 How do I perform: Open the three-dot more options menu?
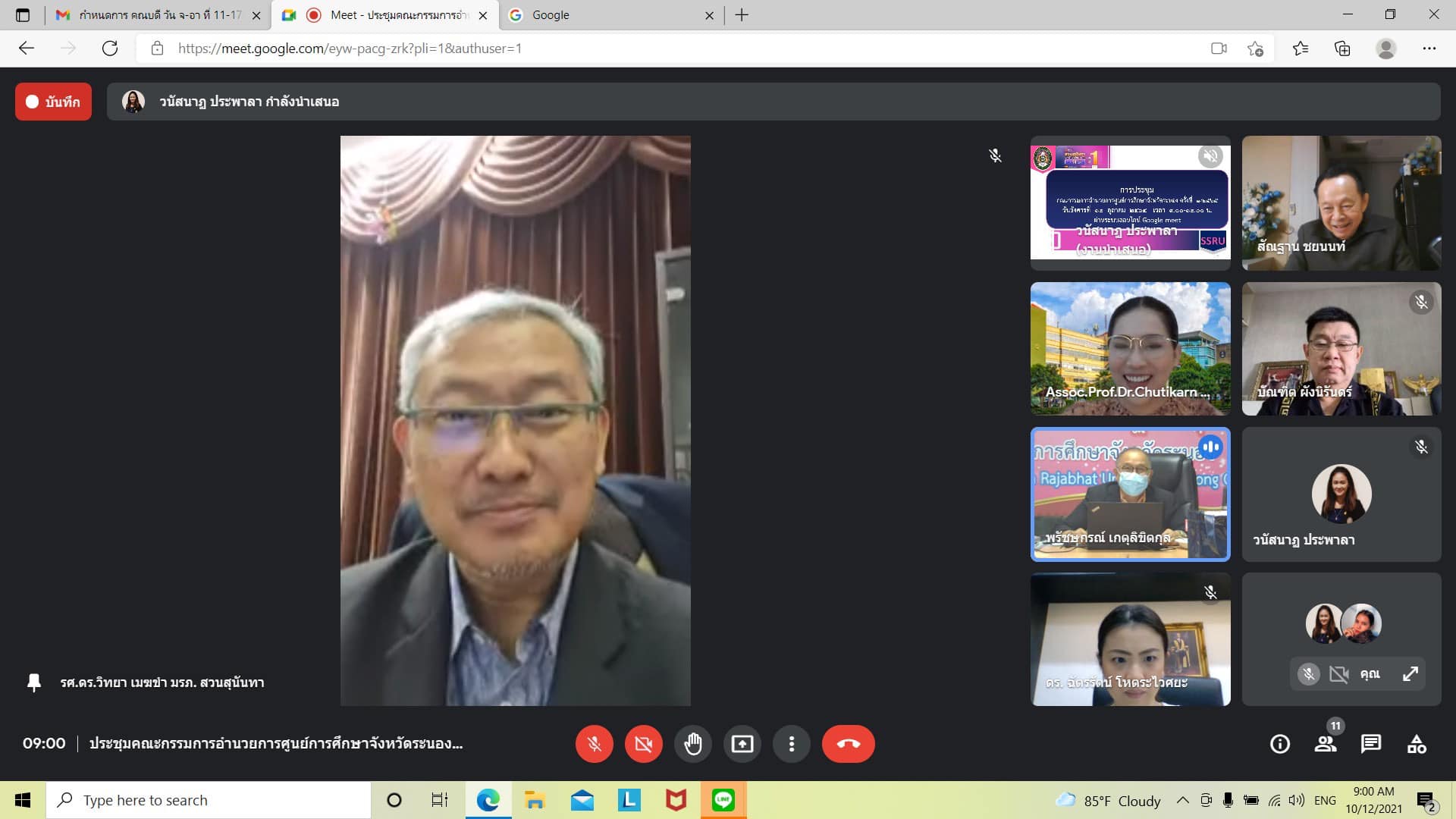point(791,744)
